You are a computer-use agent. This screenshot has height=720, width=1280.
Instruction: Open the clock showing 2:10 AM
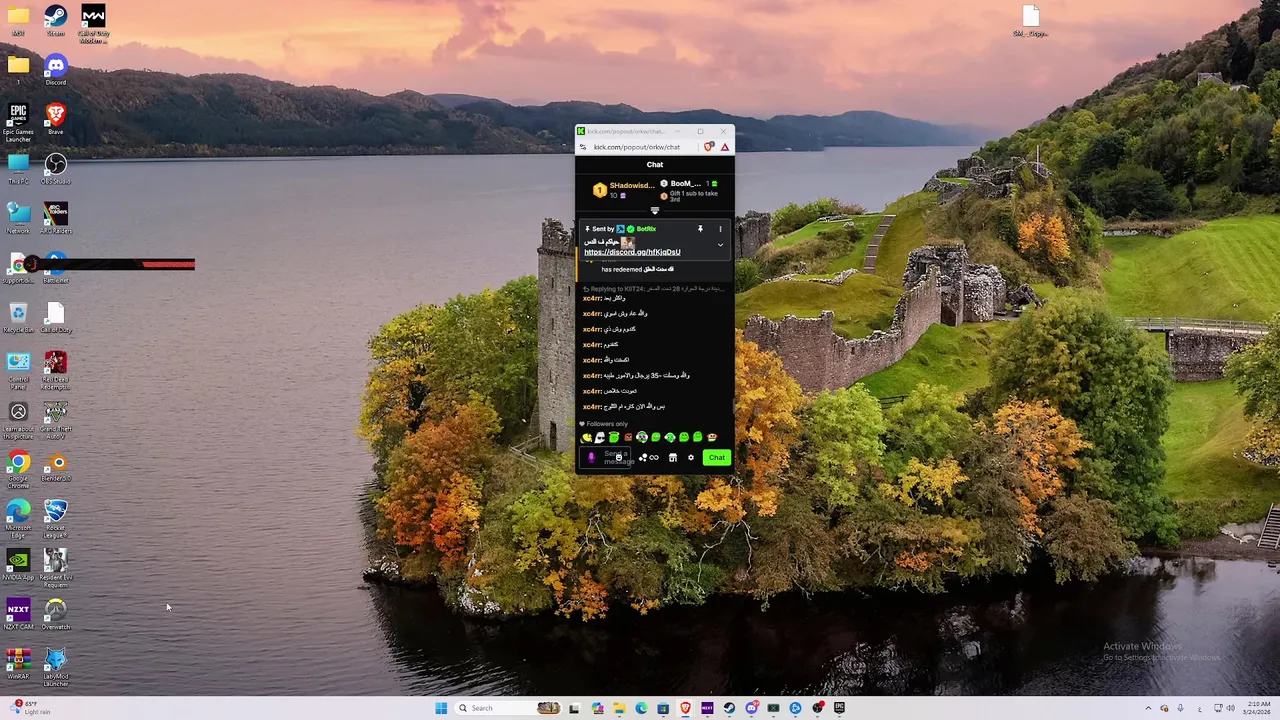click(1258, 708)
